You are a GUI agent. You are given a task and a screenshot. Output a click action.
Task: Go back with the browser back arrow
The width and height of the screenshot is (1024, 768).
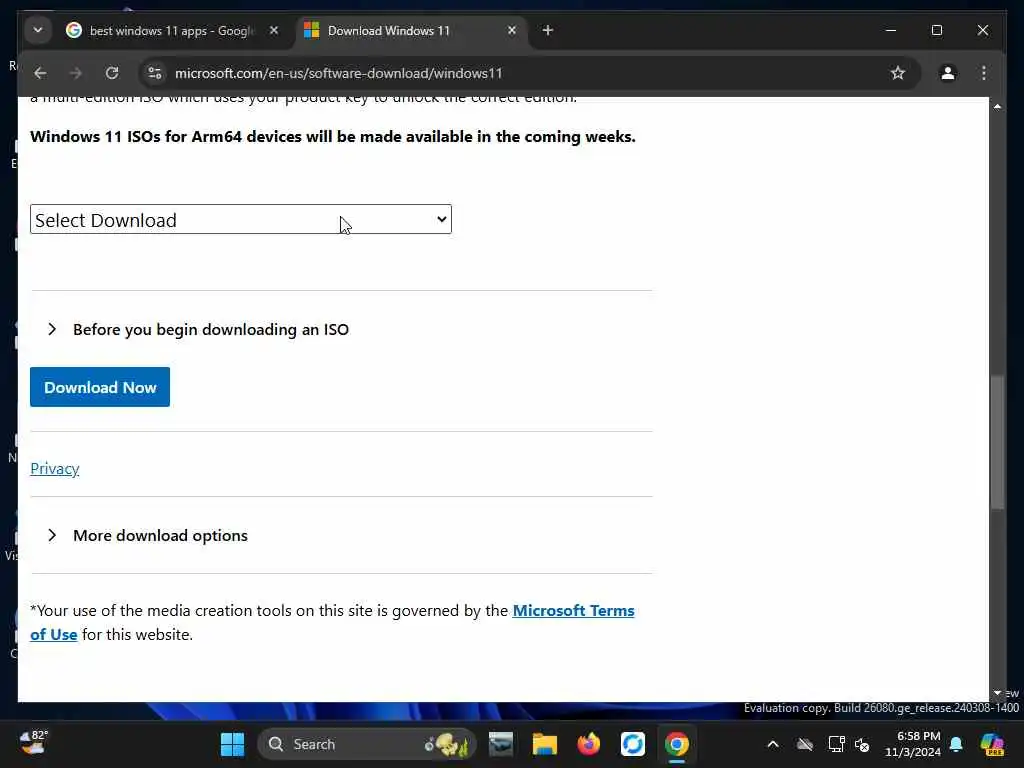40,73
